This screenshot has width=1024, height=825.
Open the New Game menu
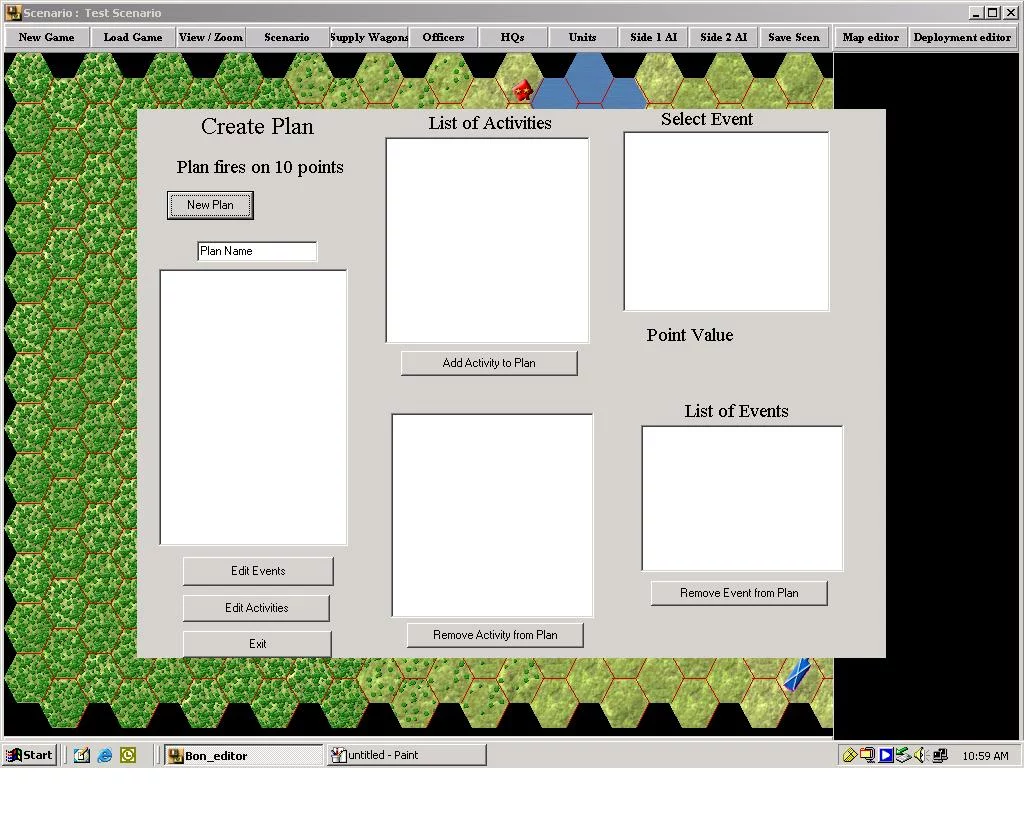pos(46,37)
